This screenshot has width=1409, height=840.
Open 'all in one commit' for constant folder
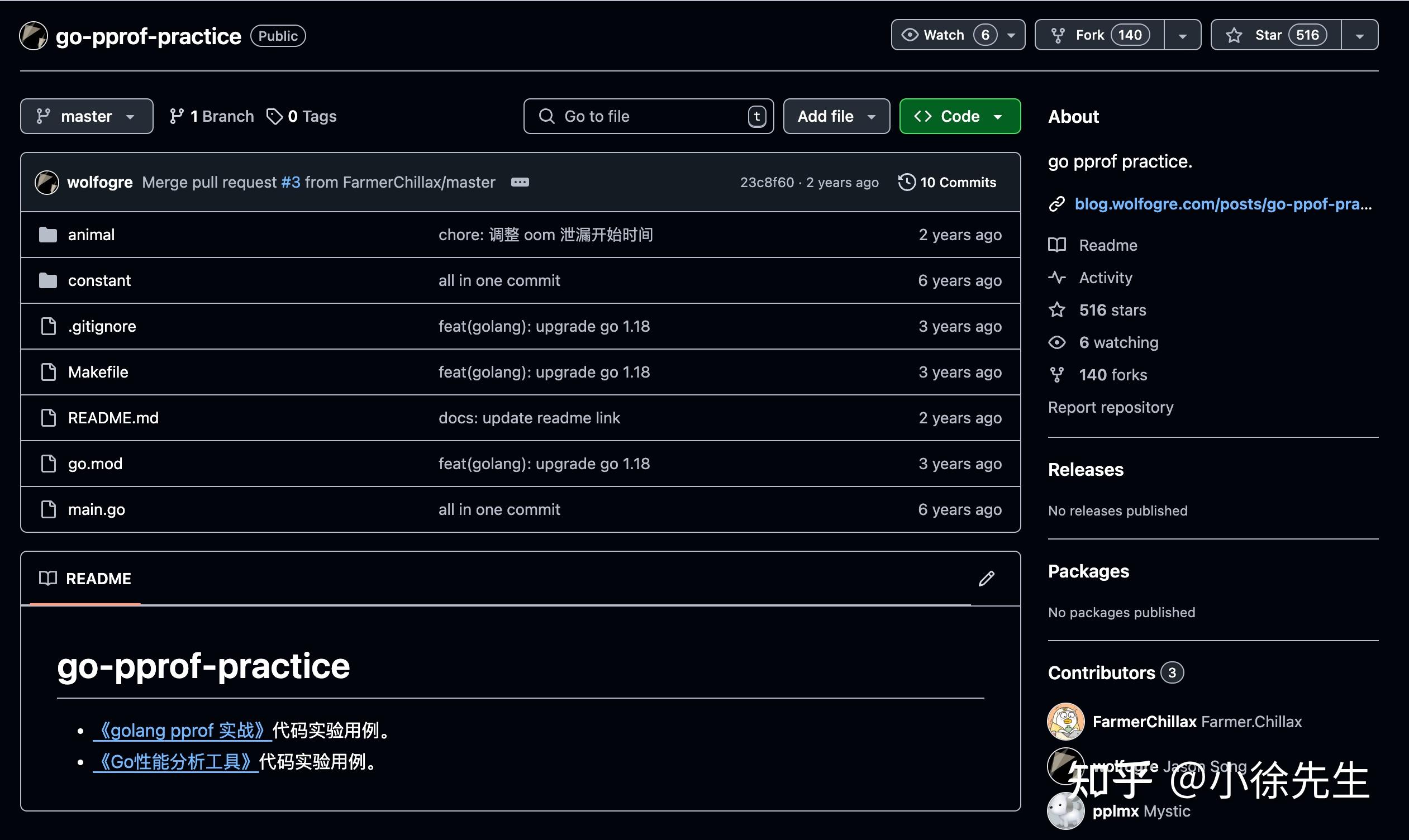point(499,280)
